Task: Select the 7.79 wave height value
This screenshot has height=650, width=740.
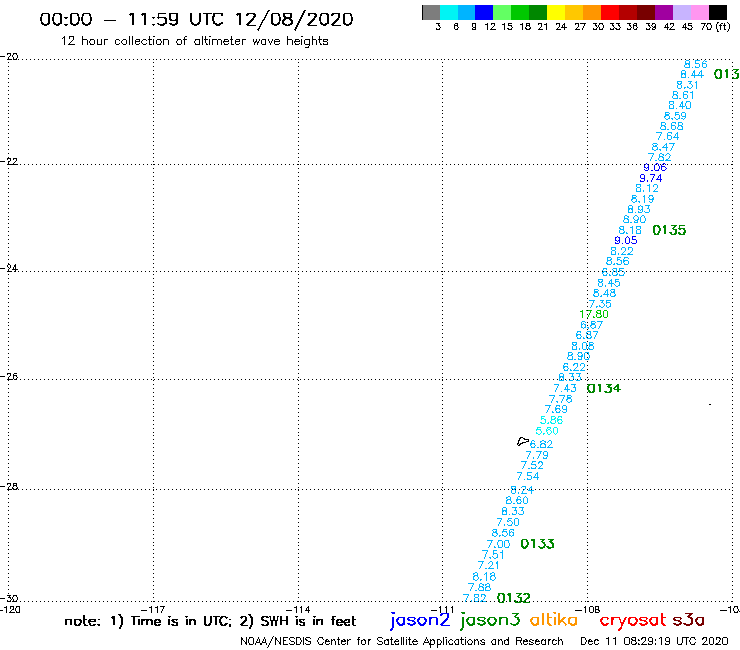Action: point(537,456)
